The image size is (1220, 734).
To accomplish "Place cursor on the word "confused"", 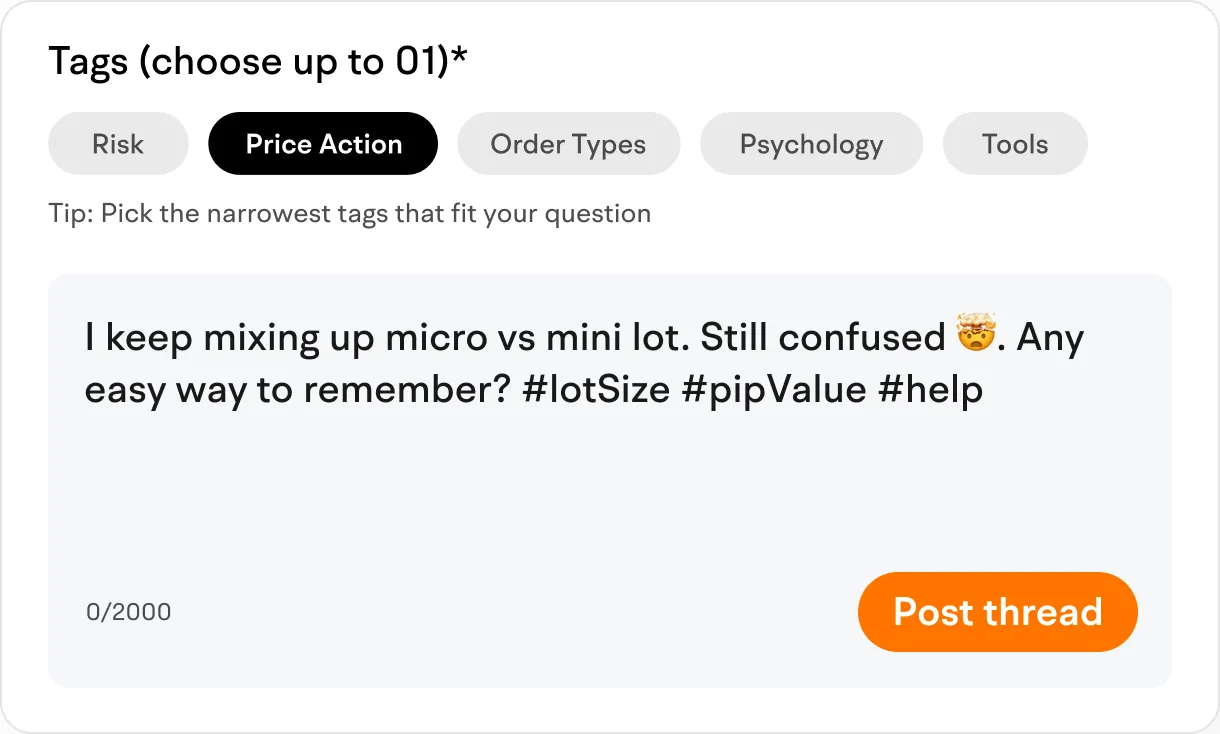I will (861, 338).
